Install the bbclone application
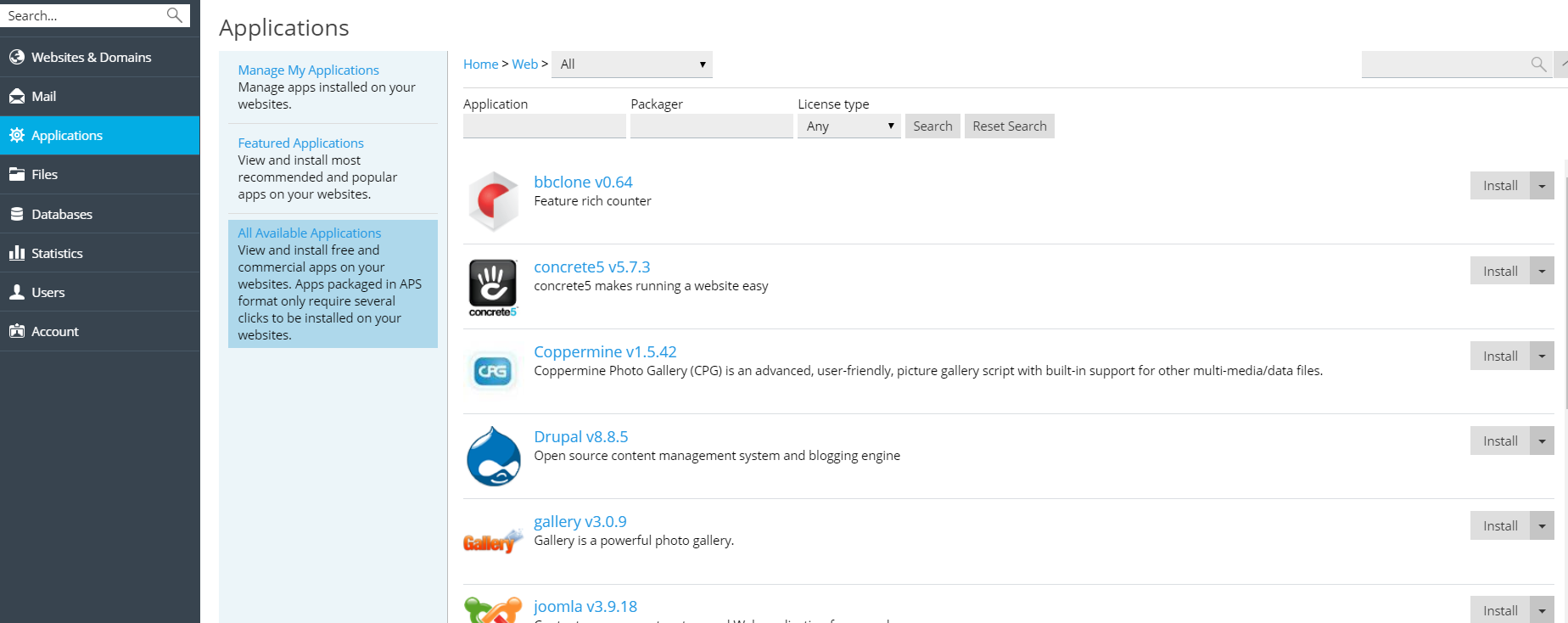The image size is (1568, 623). click(1500, 186)
